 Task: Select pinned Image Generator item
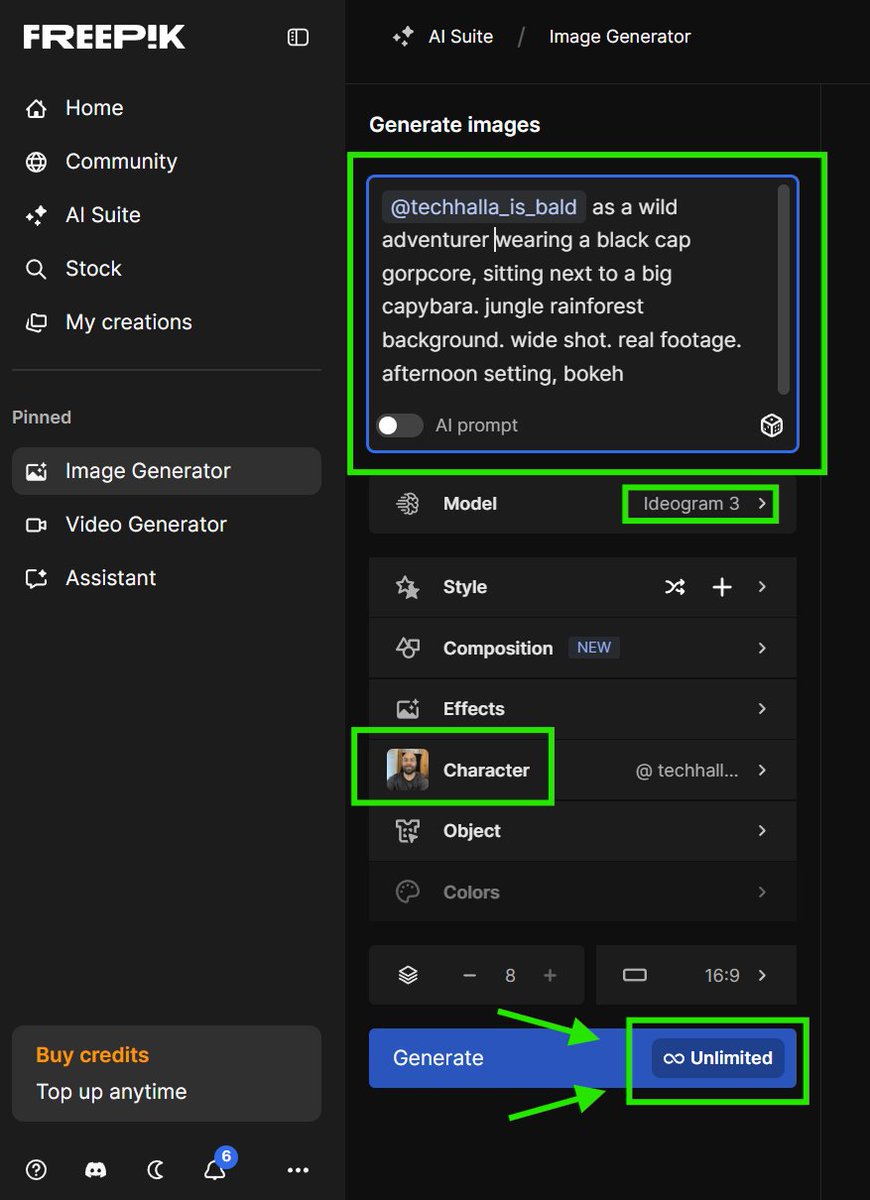166,471
